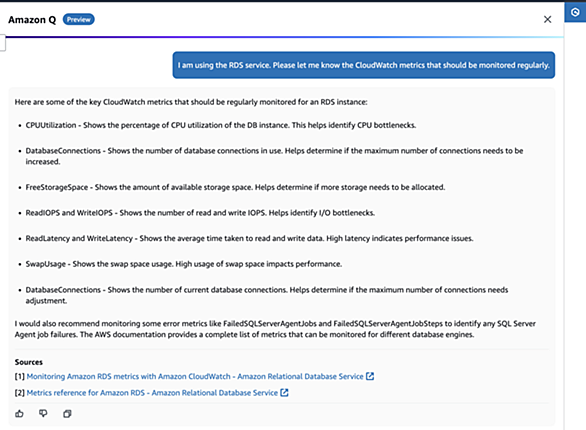This screenshot has height=430, width=586.
Task: Click the ReadLatency and WriteLatency bullet
Action: pos(249,238)
